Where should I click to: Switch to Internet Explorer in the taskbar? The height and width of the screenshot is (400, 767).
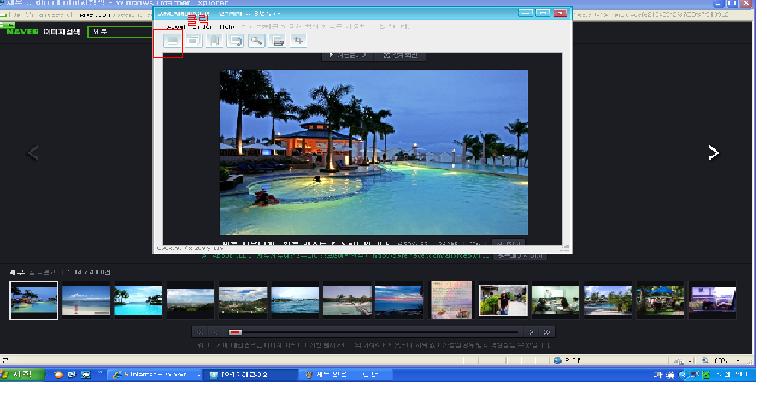click(x=150, y=375)
